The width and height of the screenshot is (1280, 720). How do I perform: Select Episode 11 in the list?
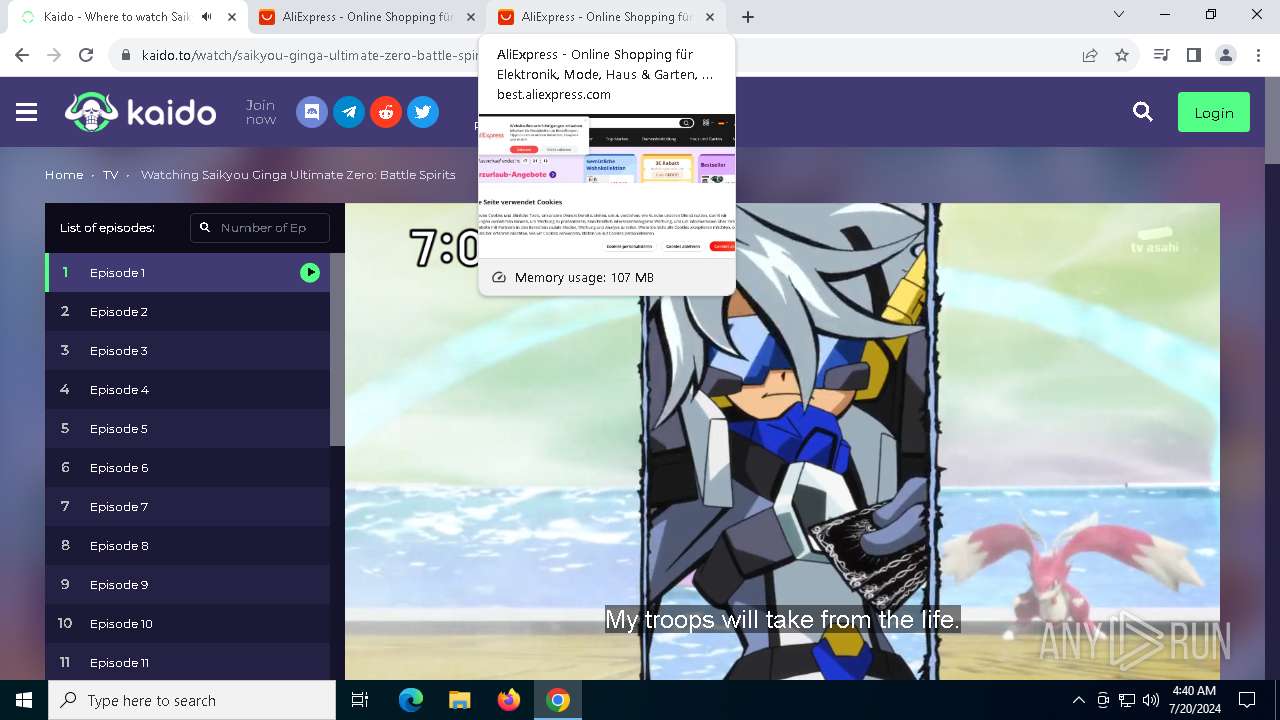[187, 662]
